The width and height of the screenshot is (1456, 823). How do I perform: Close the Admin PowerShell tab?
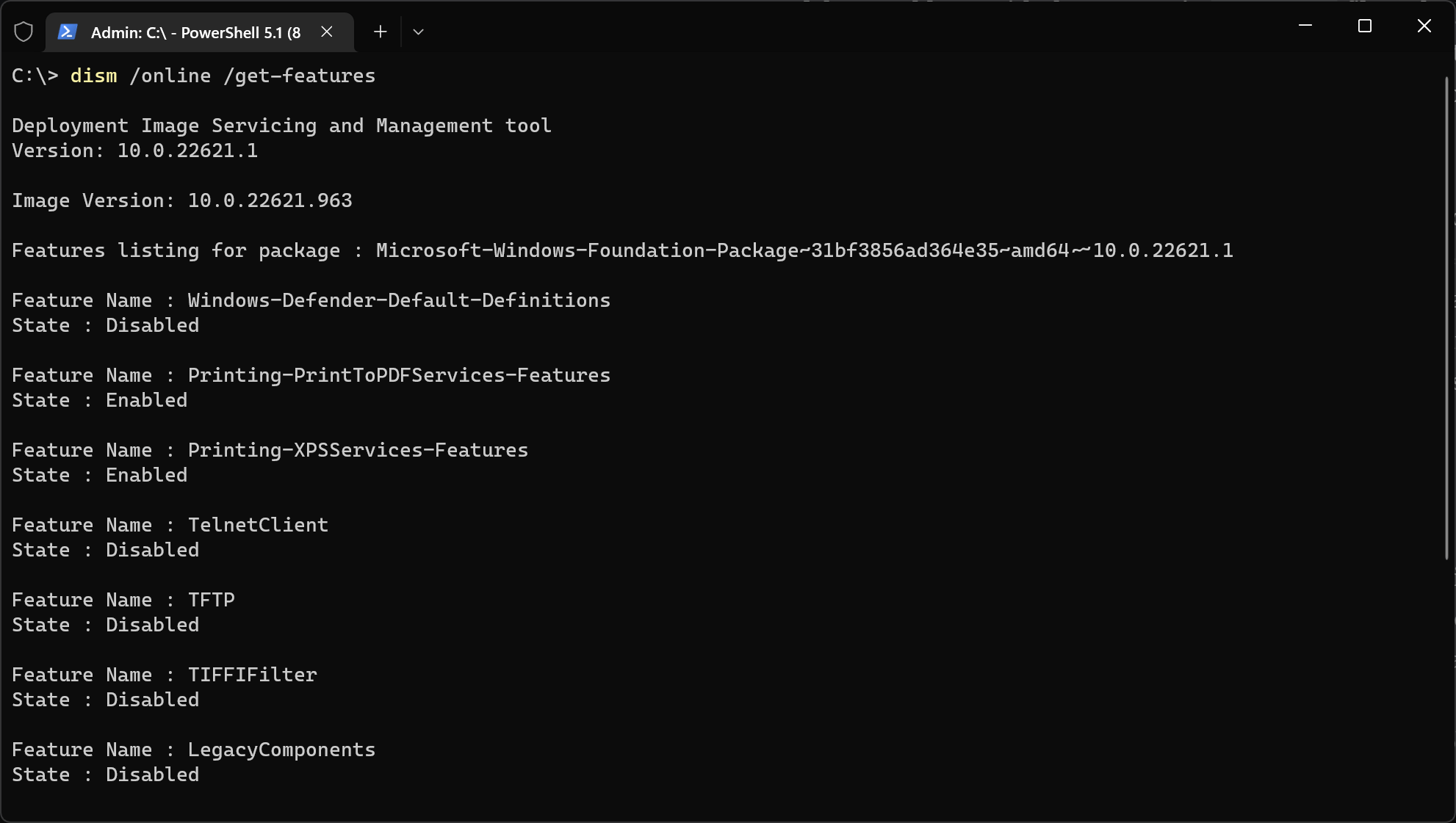pyautogui.click(x=326, y=32)
